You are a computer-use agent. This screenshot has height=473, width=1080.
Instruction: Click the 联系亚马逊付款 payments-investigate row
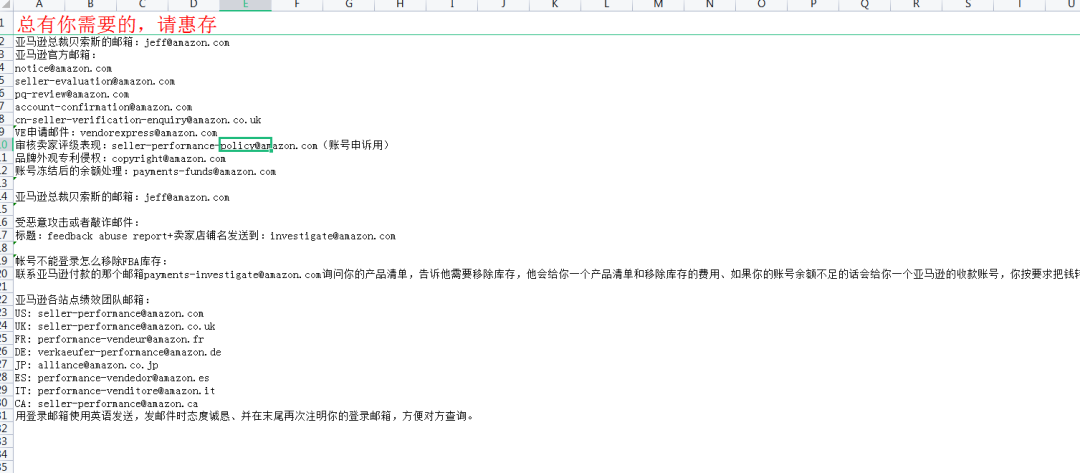548,275
